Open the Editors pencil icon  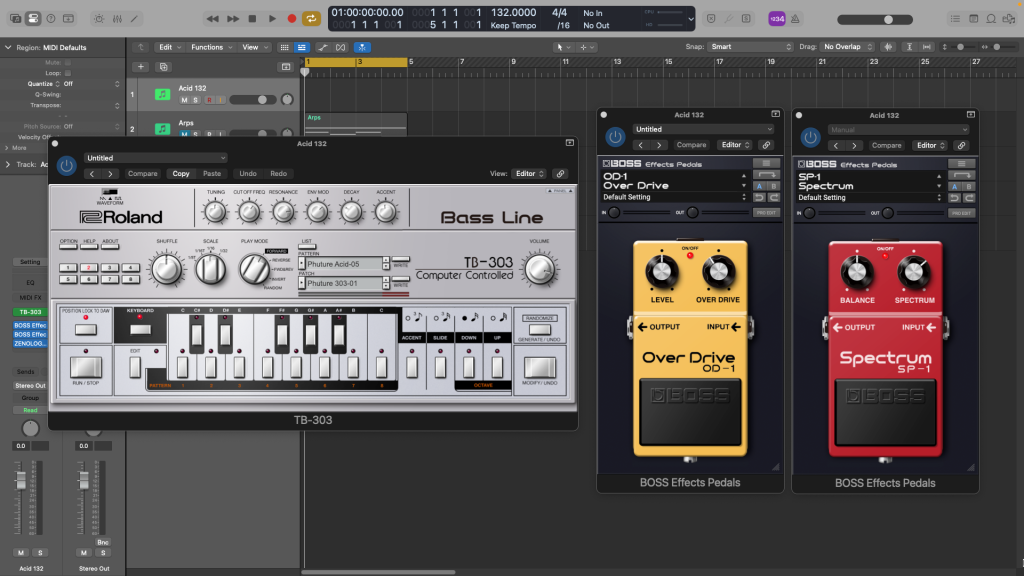coord(135,19)
